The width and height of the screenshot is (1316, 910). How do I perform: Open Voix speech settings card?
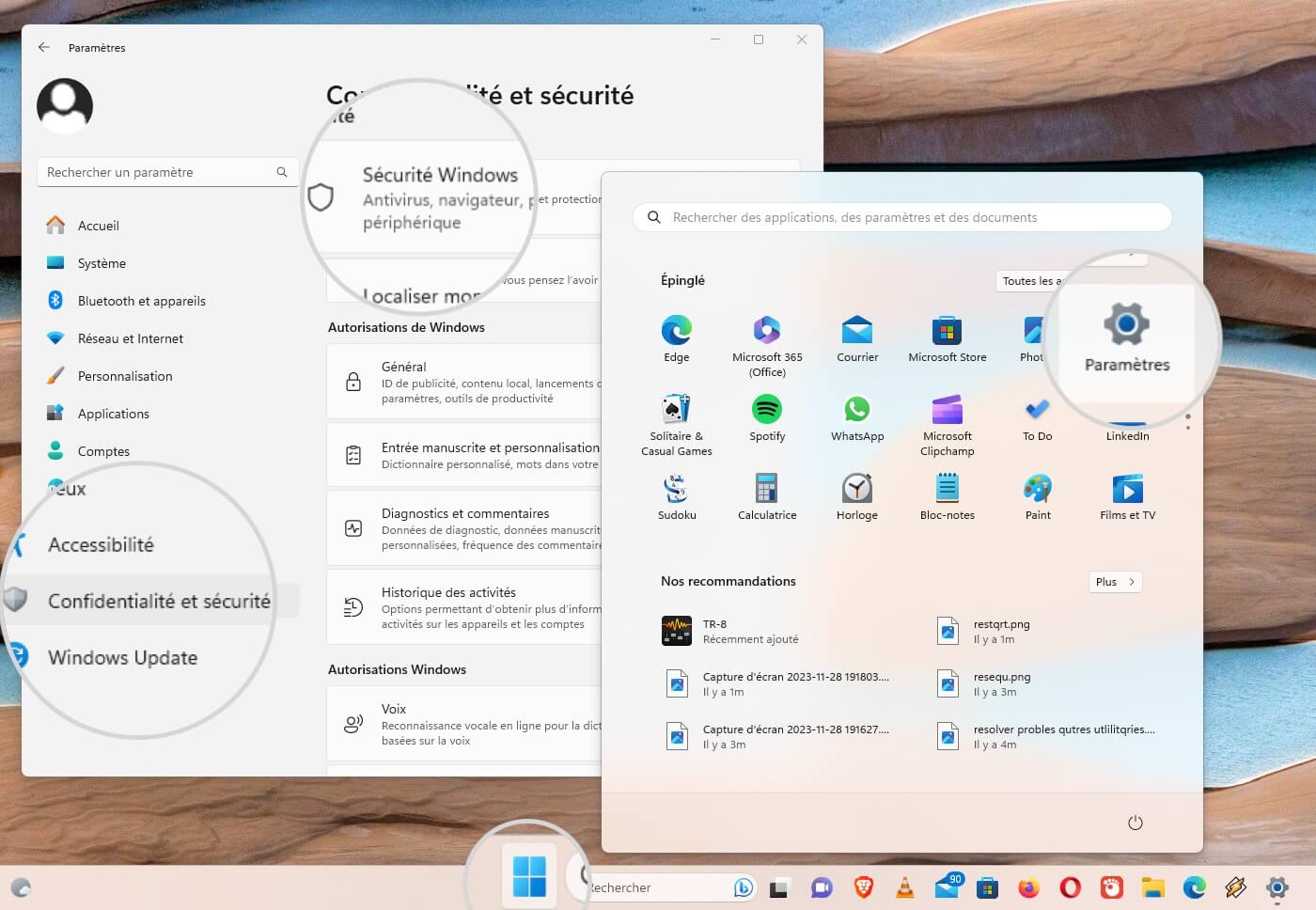tap(464, 724)
